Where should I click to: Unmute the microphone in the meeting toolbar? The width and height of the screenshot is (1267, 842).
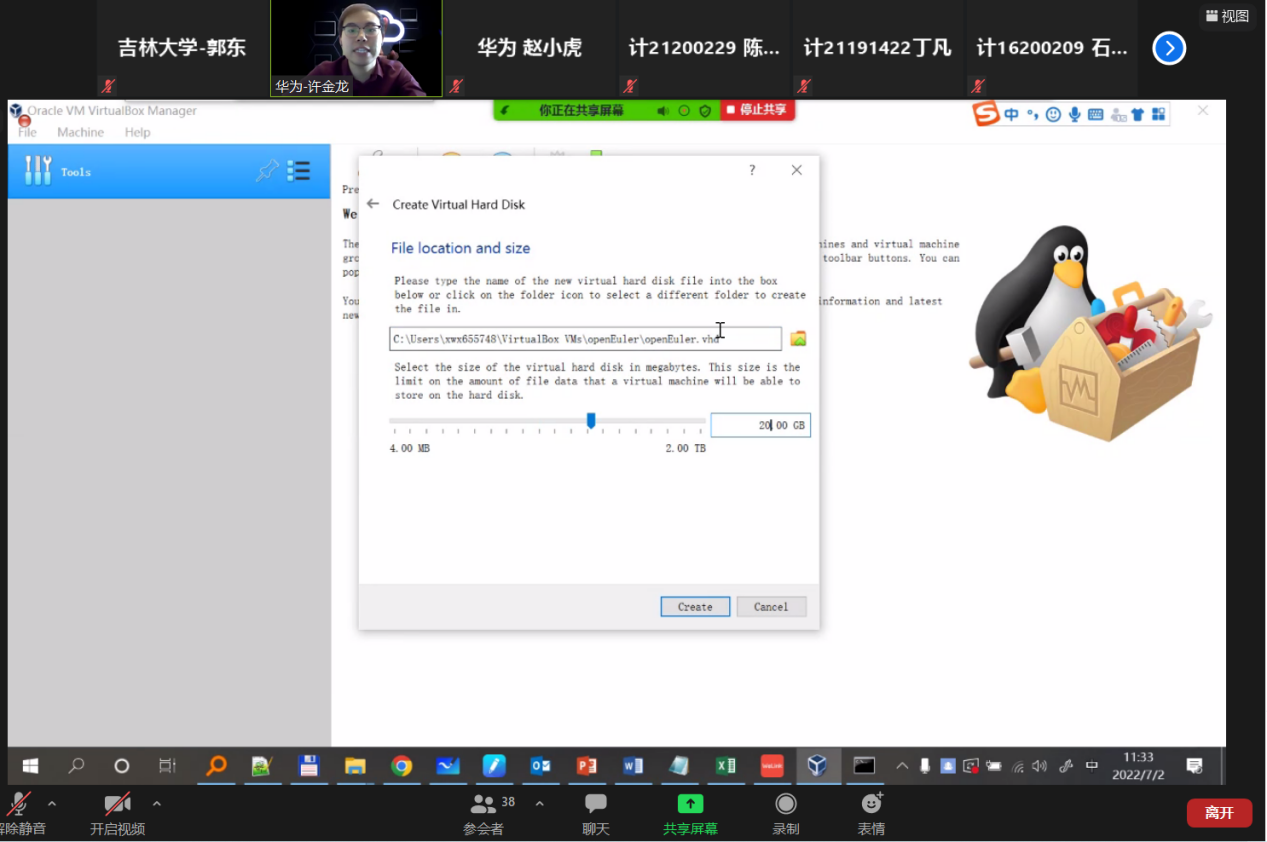[18, 805]
